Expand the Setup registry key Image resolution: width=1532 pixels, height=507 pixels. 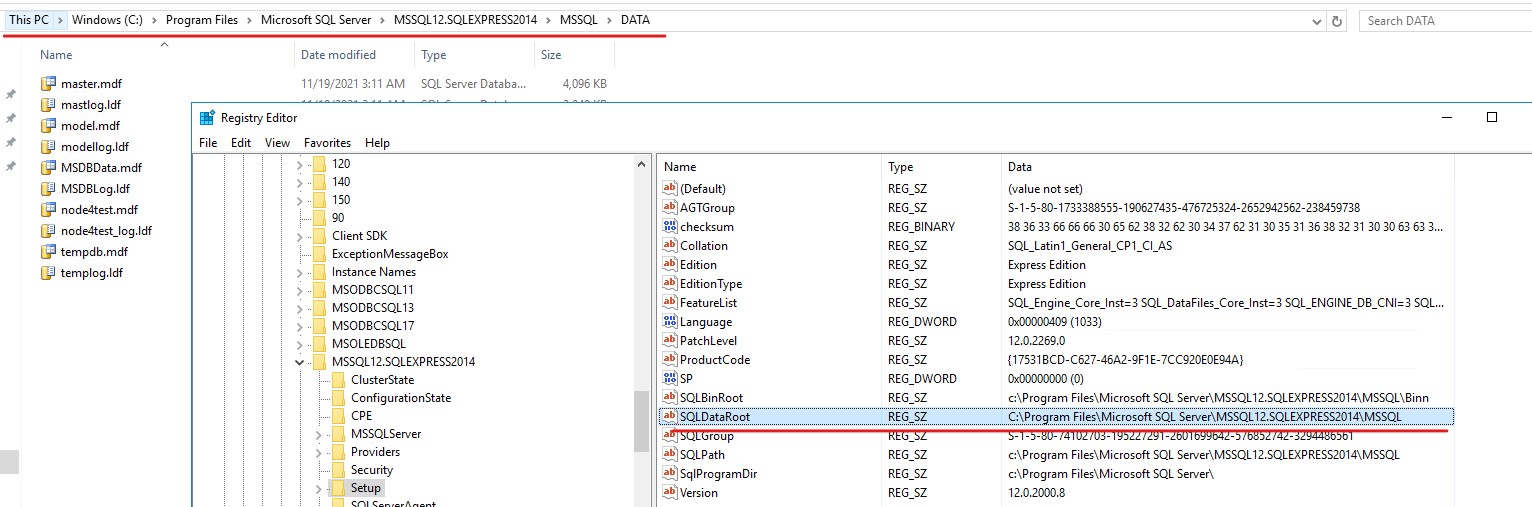click(318, 488)
